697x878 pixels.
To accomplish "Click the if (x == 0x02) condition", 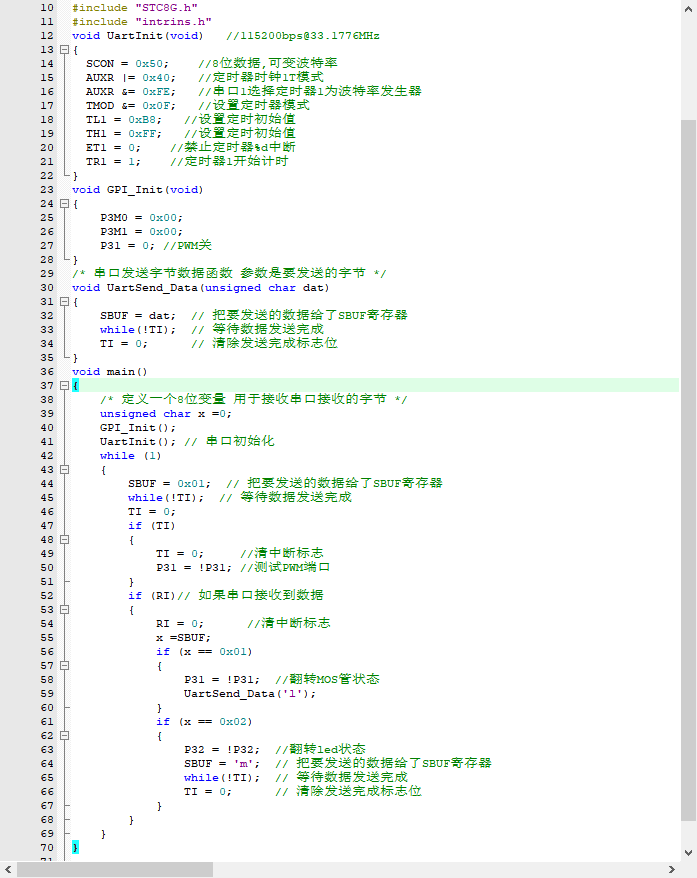I will [x=204, y=721].
